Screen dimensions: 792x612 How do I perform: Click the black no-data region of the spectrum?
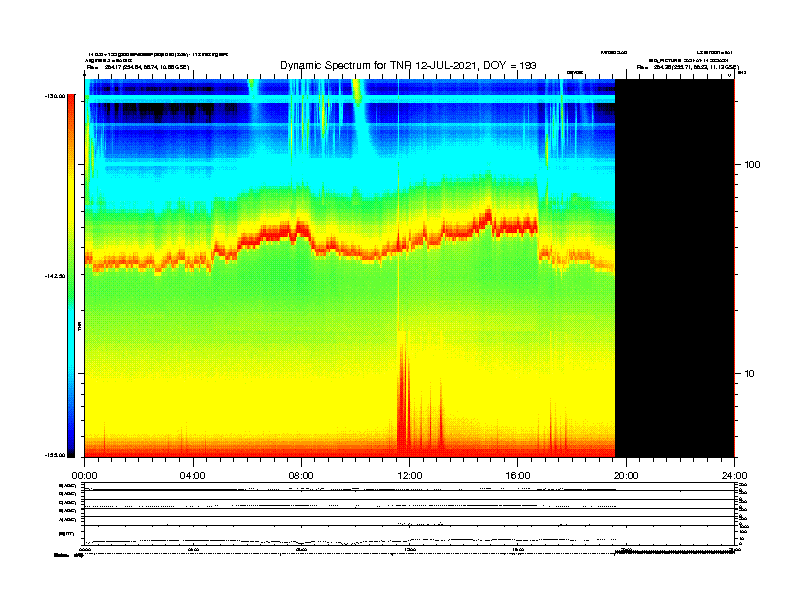pyautogui.click(x=674, y=268)
